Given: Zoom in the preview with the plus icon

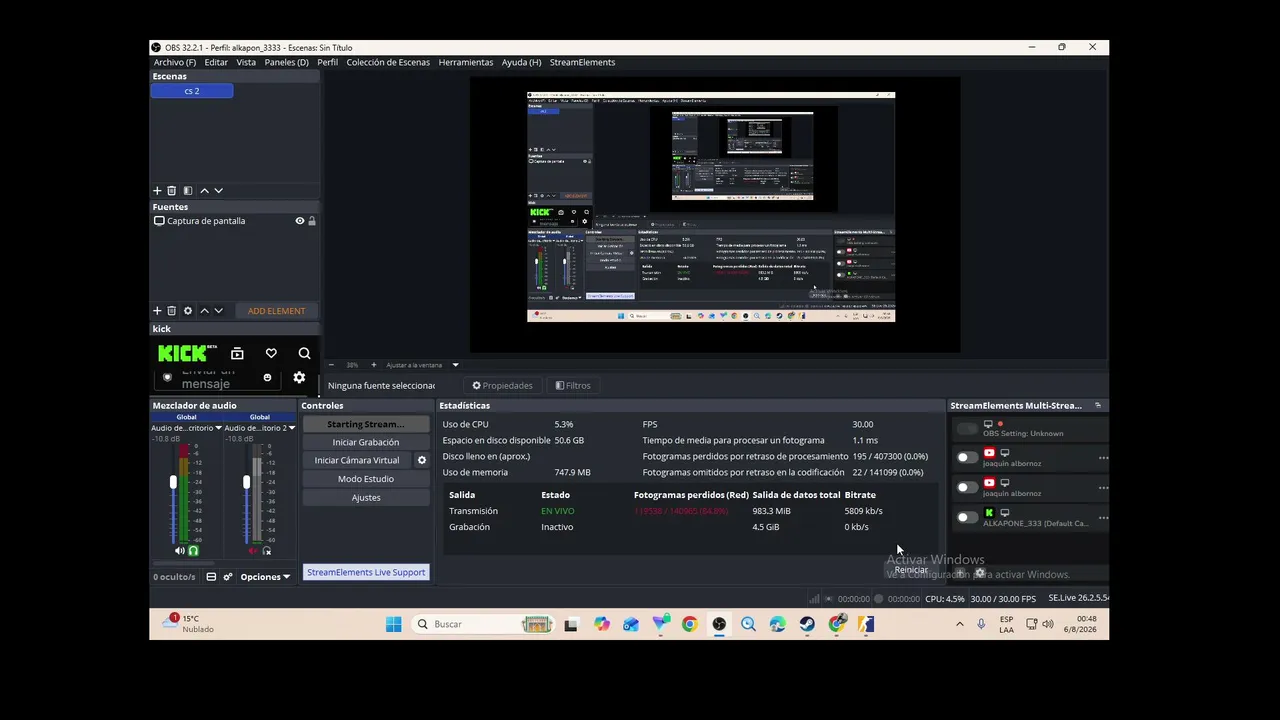Looking at the screenshot, I should click(x=374, y=365).
